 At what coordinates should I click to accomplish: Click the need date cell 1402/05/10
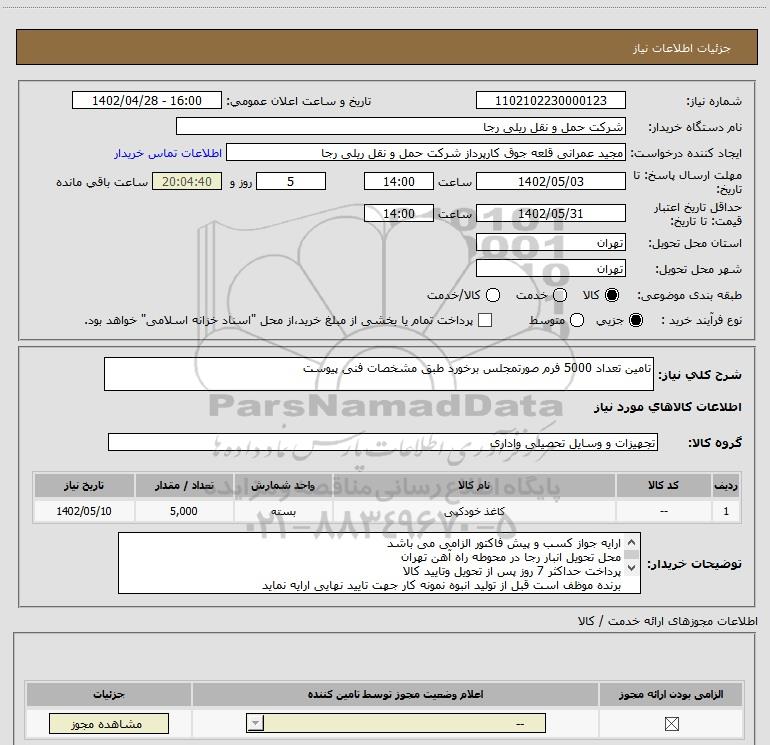click(84, 511)
